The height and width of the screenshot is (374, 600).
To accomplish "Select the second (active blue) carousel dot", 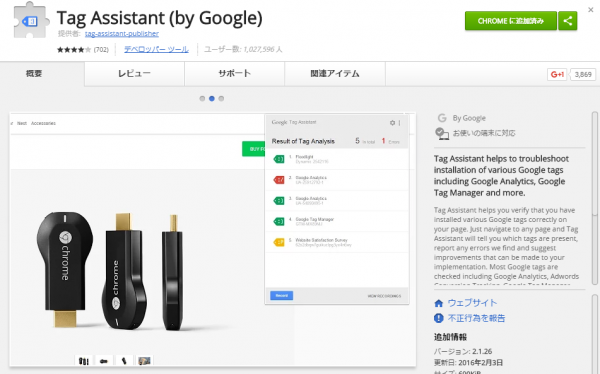I will 212,98.
